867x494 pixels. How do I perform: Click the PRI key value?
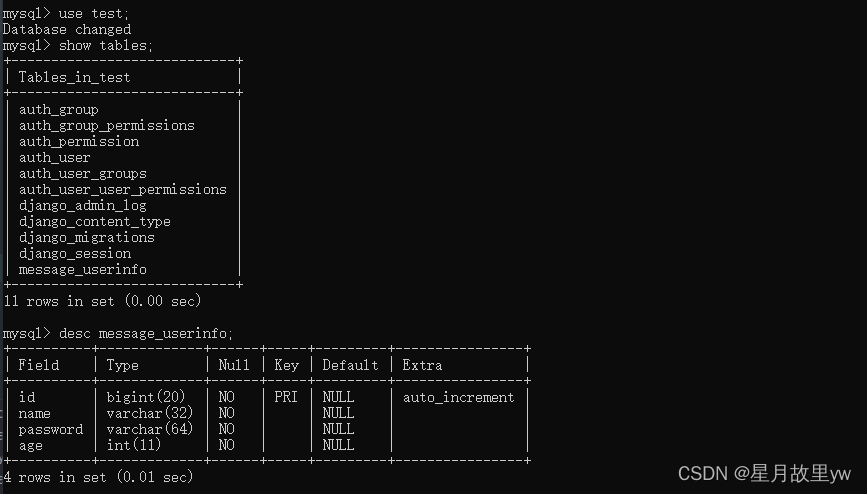(286, 397)
